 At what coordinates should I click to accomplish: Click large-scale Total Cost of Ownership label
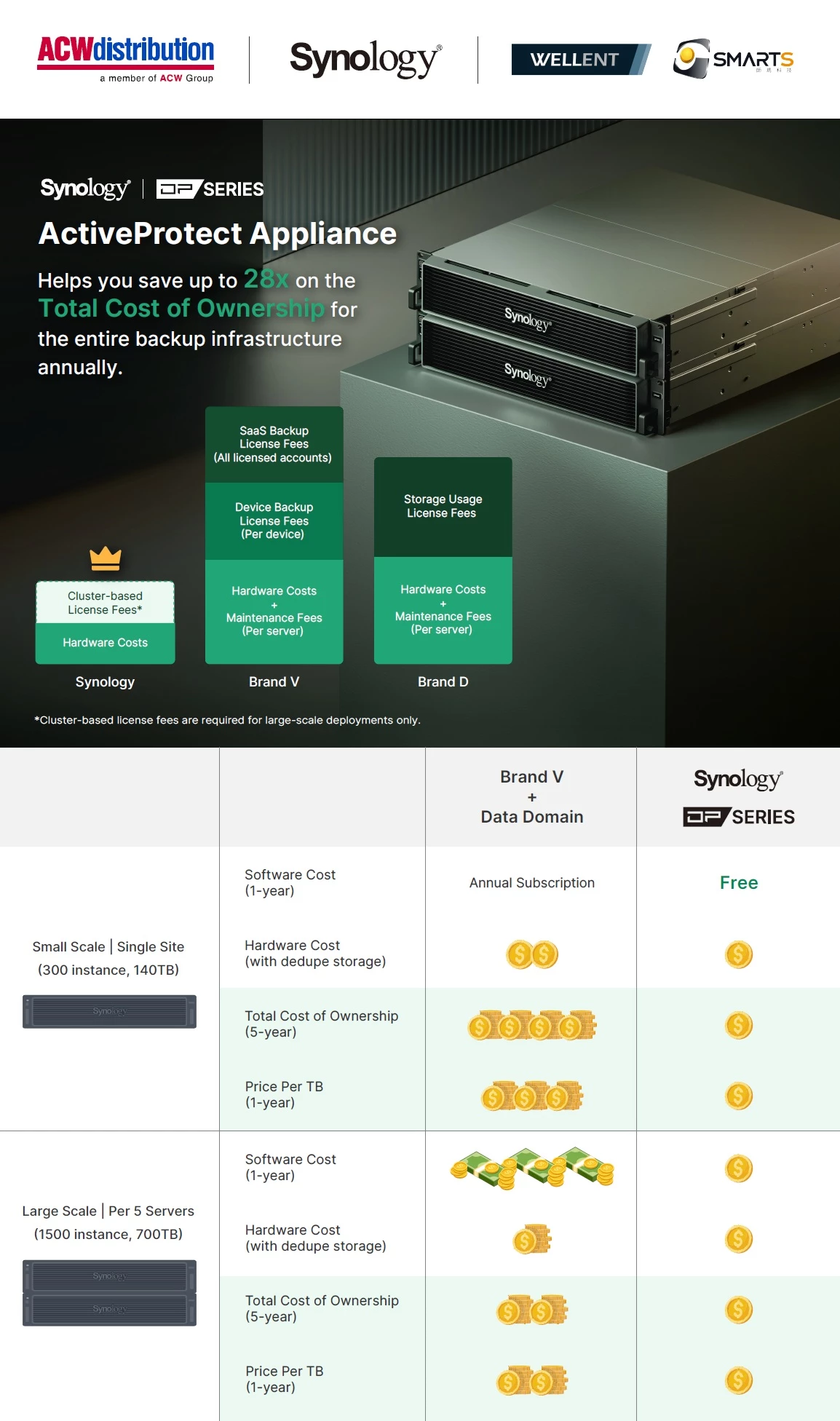pos(322,1309)
